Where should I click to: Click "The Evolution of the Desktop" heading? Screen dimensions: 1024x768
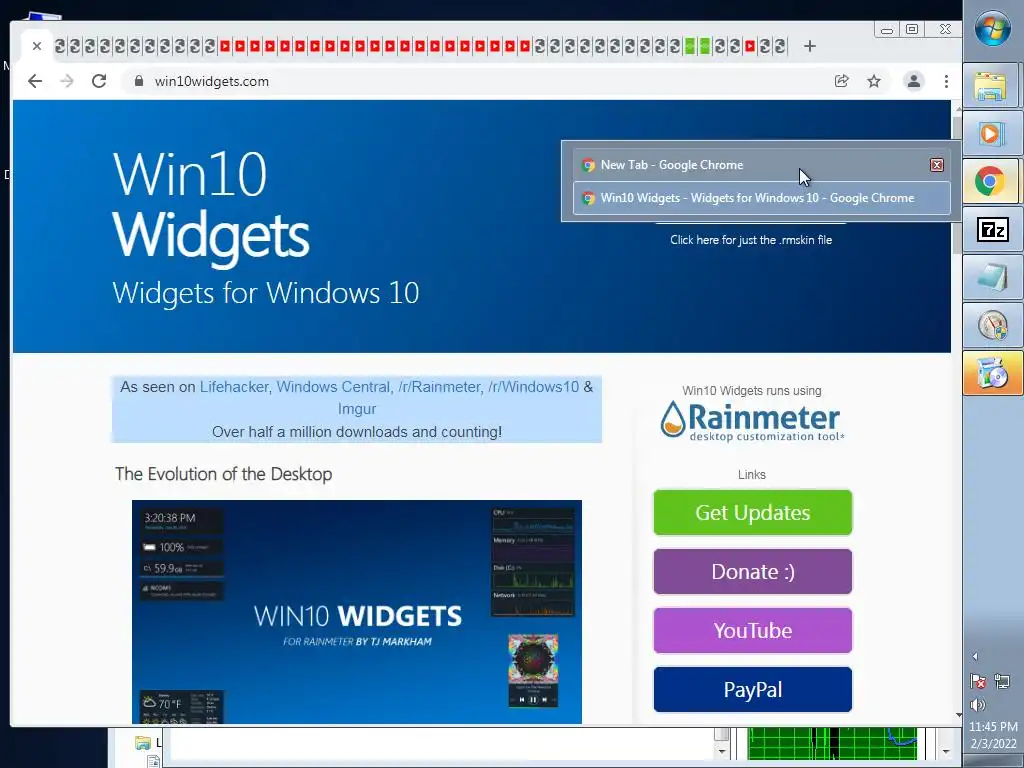click(223, 474)
